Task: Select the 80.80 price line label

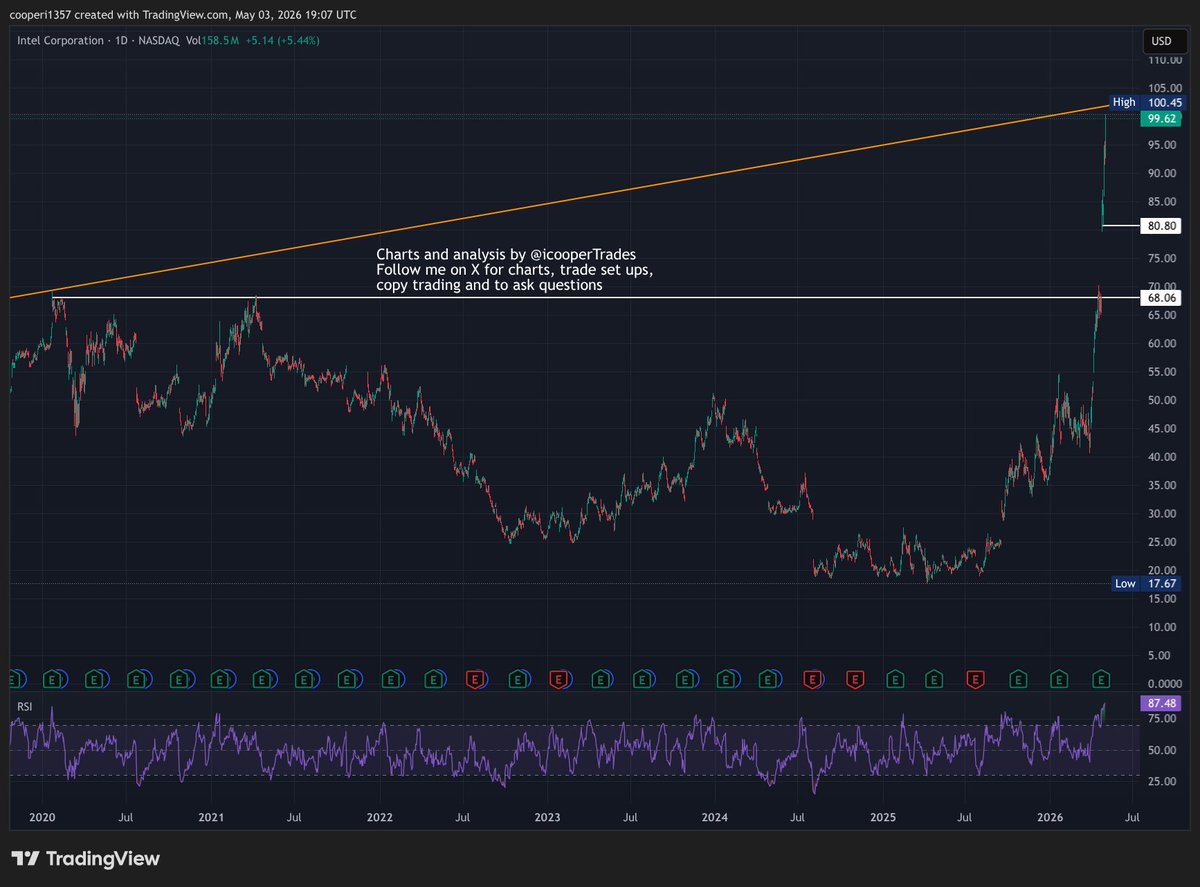Action: pyautogui.click(x=1161, y=226)
